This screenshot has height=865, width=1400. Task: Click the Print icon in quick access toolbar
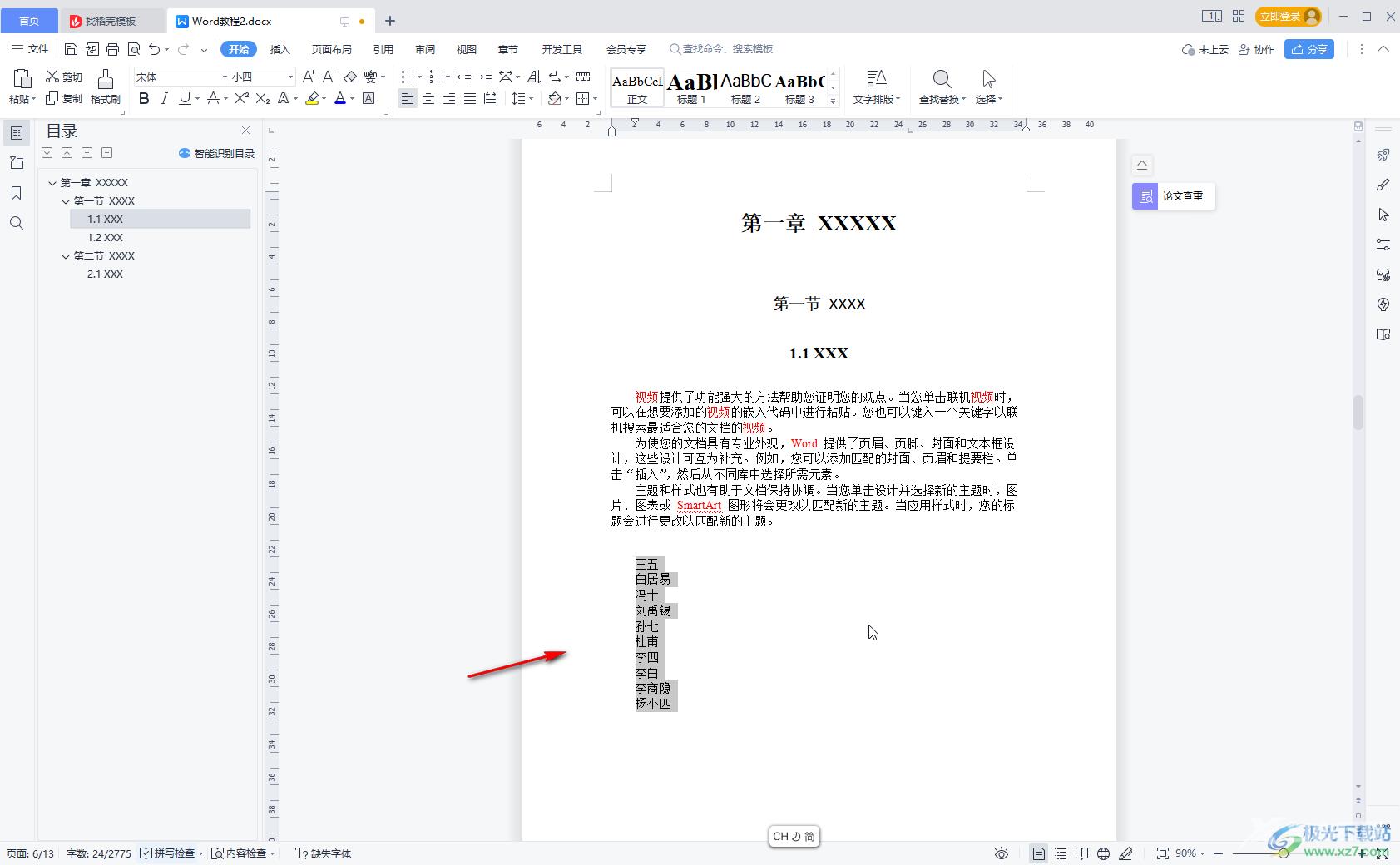pyautogui.click(x=113, y=49)
